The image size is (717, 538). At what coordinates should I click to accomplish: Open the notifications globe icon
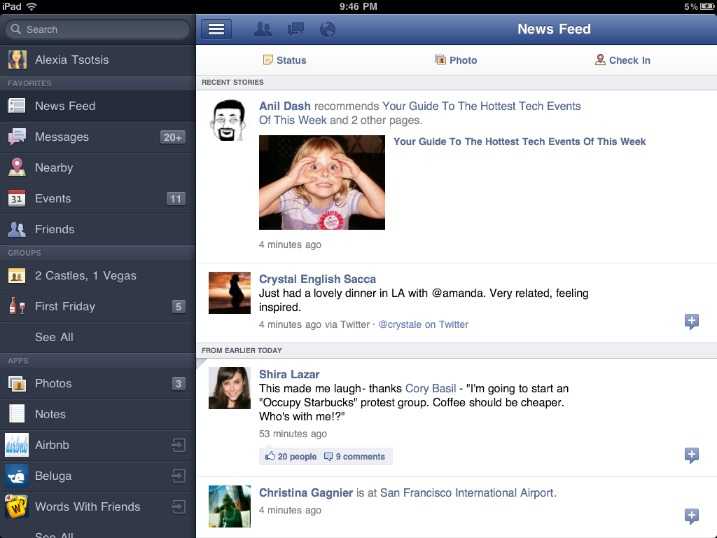(327, 29)
